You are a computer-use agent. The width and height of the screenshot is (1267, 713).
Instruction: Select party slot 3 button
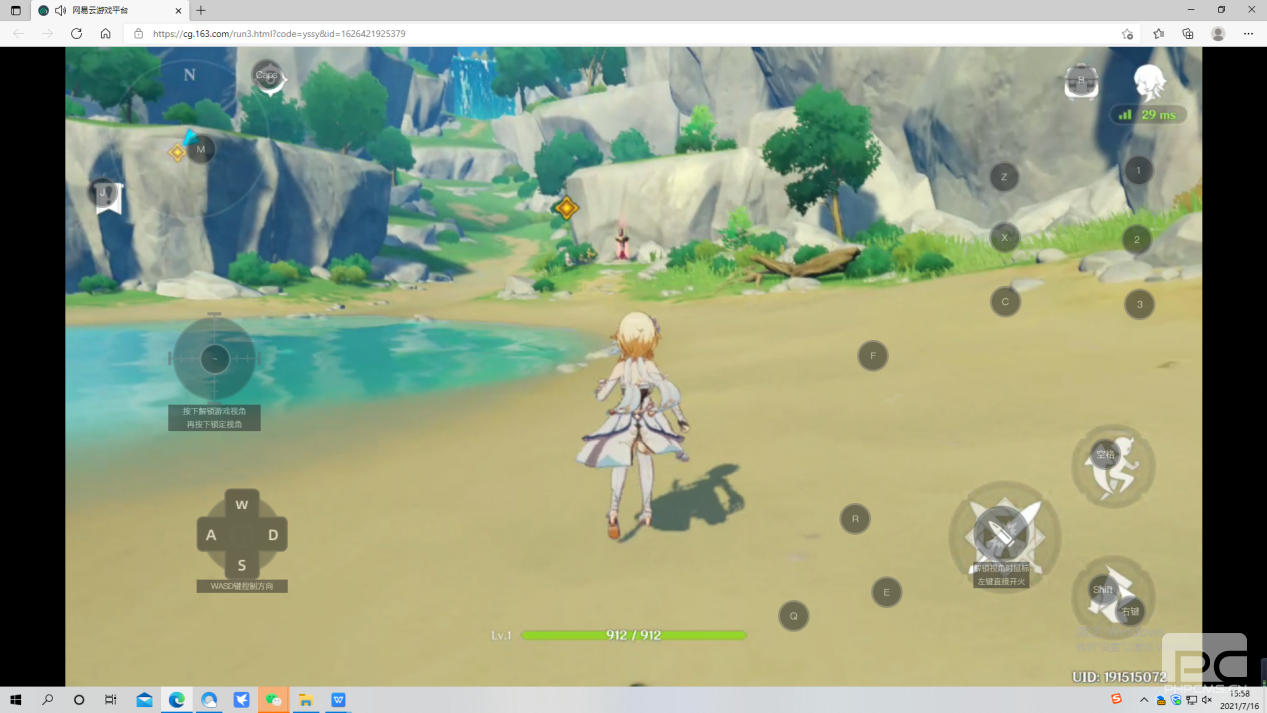[1139, 305]
